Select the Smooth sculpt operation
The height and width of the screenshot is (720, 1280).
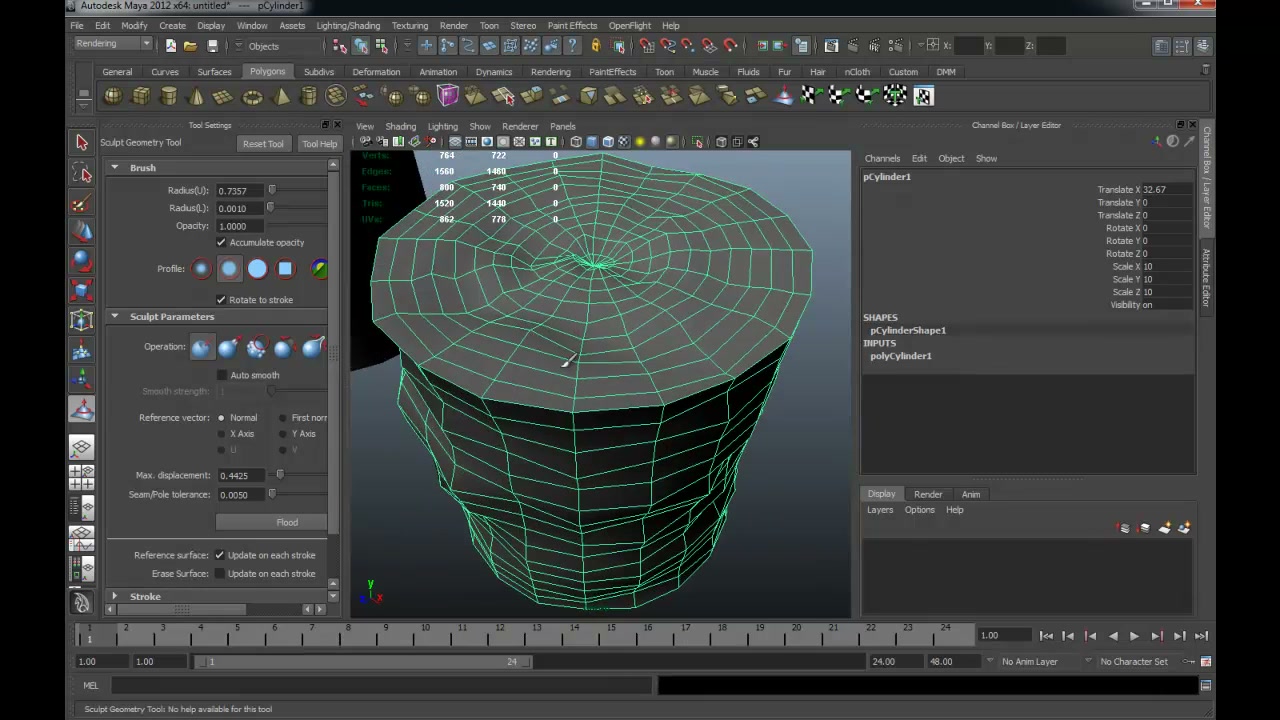coord(257,346)
